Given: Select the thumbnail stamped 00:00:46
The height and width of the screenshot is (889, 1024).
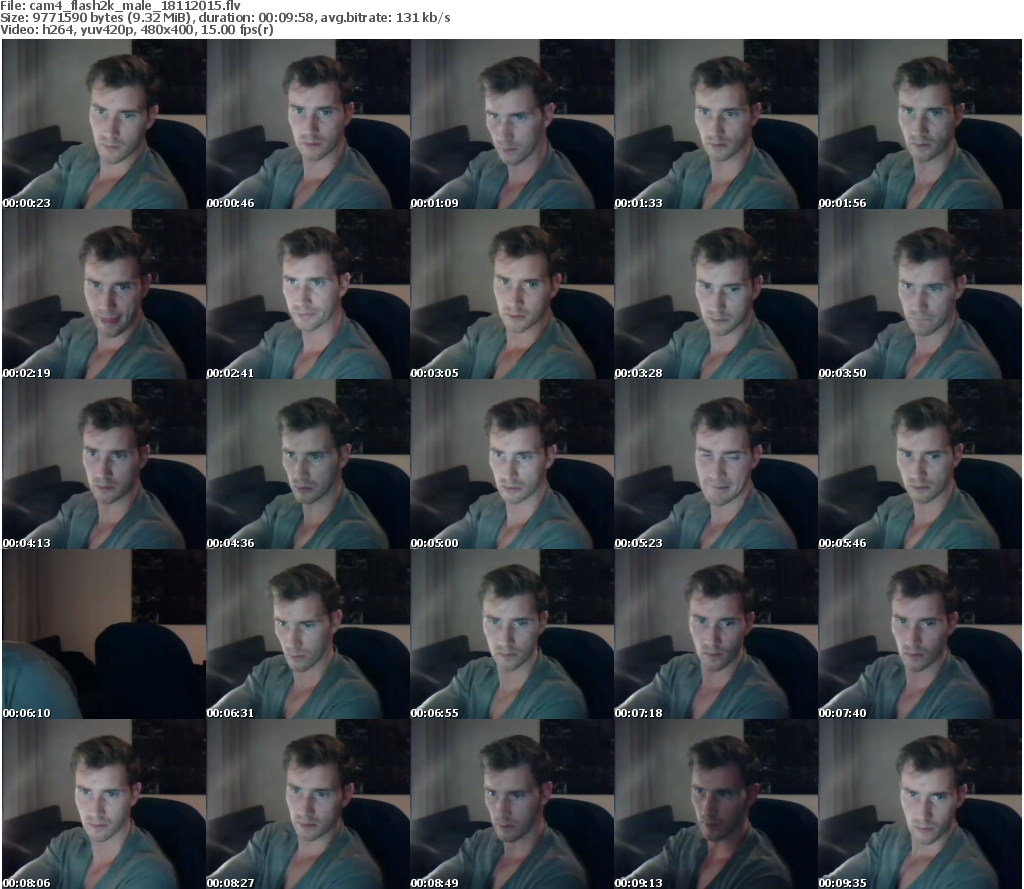Looking at the screenshot, I should pos(308,124).
